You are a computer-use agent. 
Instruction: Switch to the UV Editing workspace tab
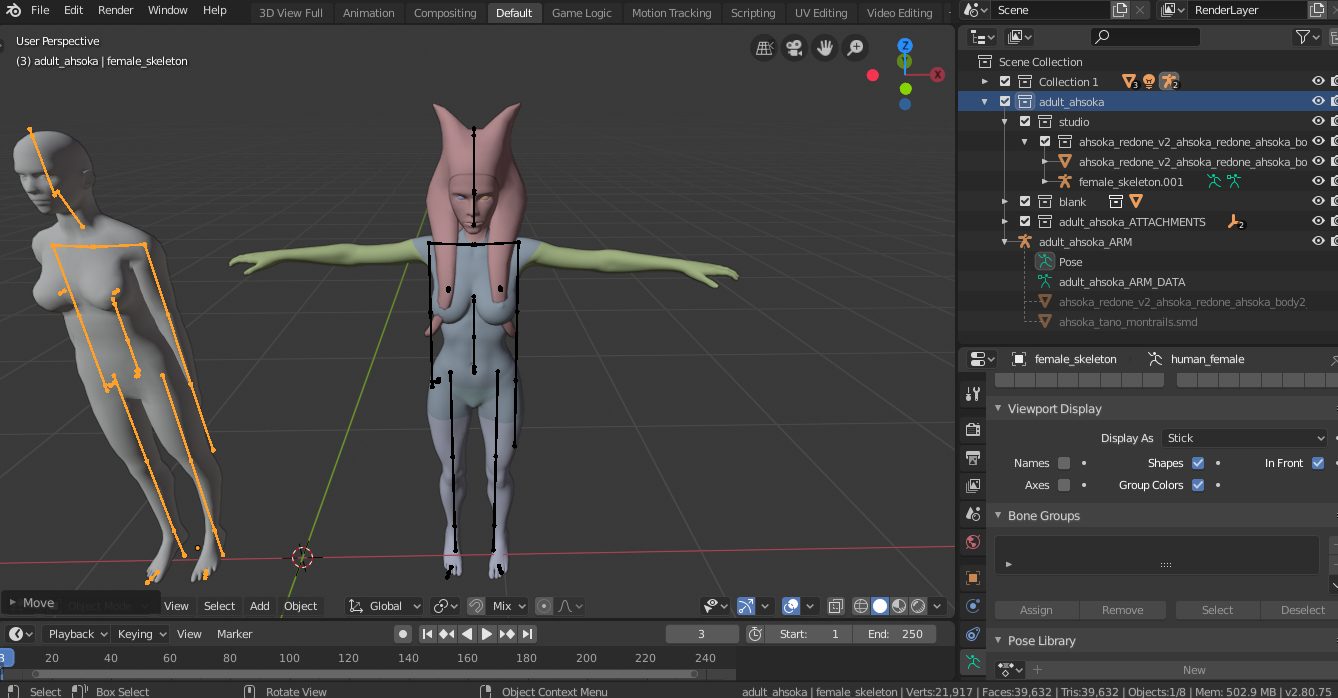click(x=821, y=13)
